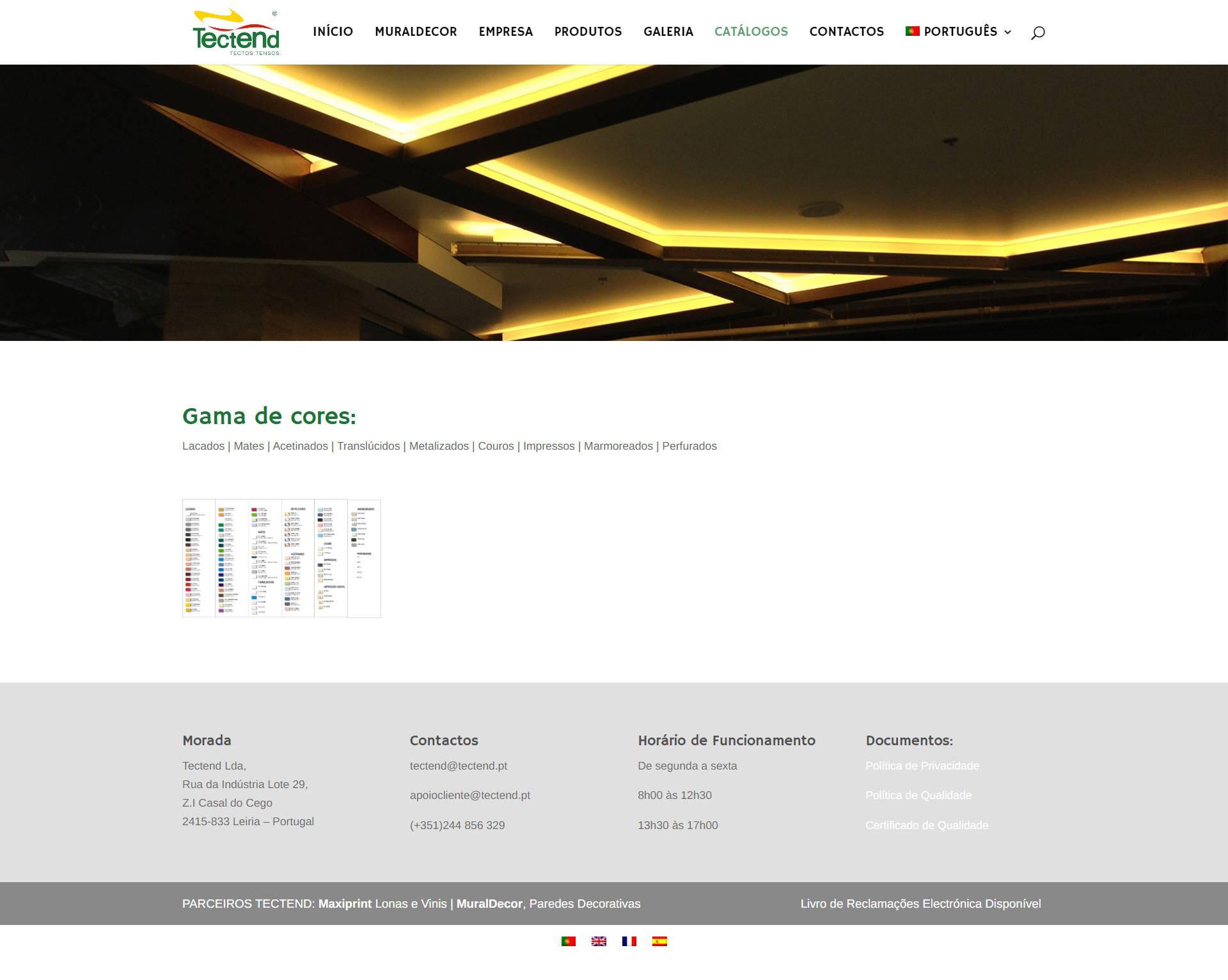Switch to English via UK flag
Image resolution: width=1228 pixels, height=980 pixels.
(x=599, y=941)
